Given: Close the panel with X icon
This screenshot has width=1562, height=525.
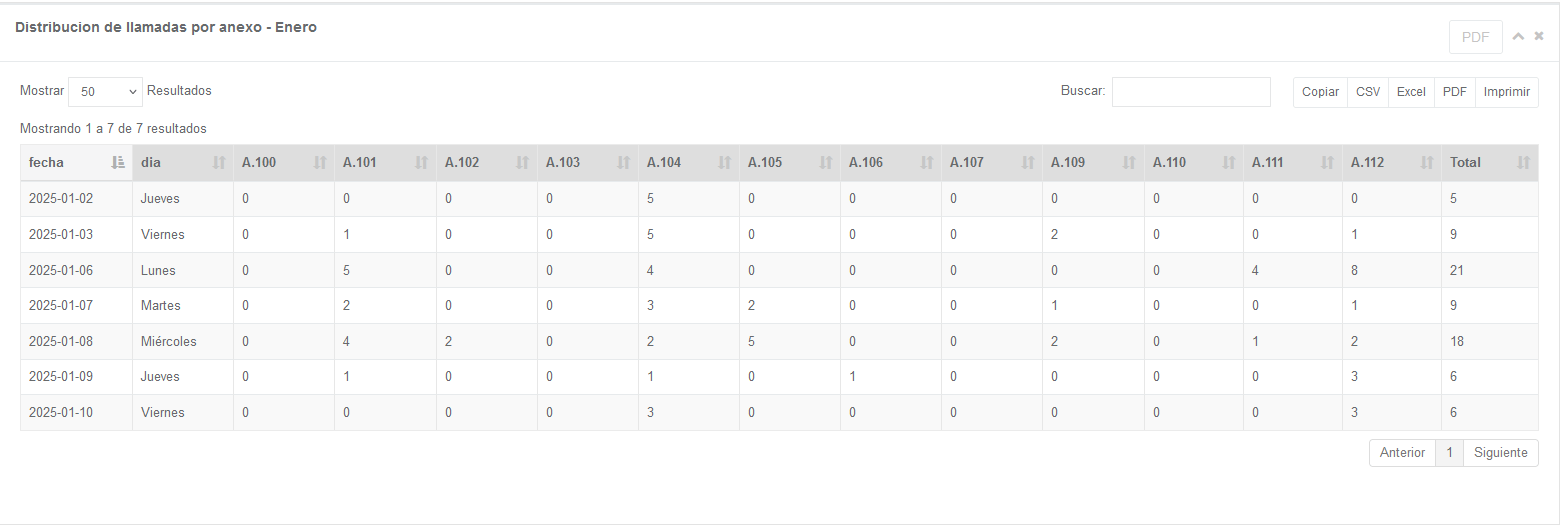Looking at the screenshot, I should [1539, 36].
